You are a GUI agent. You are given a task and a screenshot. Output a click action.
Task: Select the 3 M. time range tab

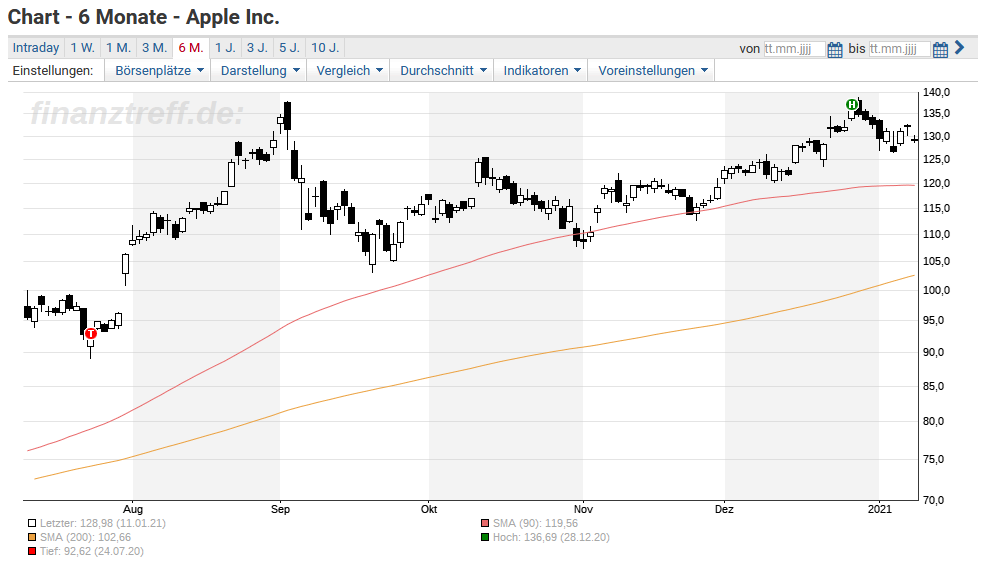(154, 48)
